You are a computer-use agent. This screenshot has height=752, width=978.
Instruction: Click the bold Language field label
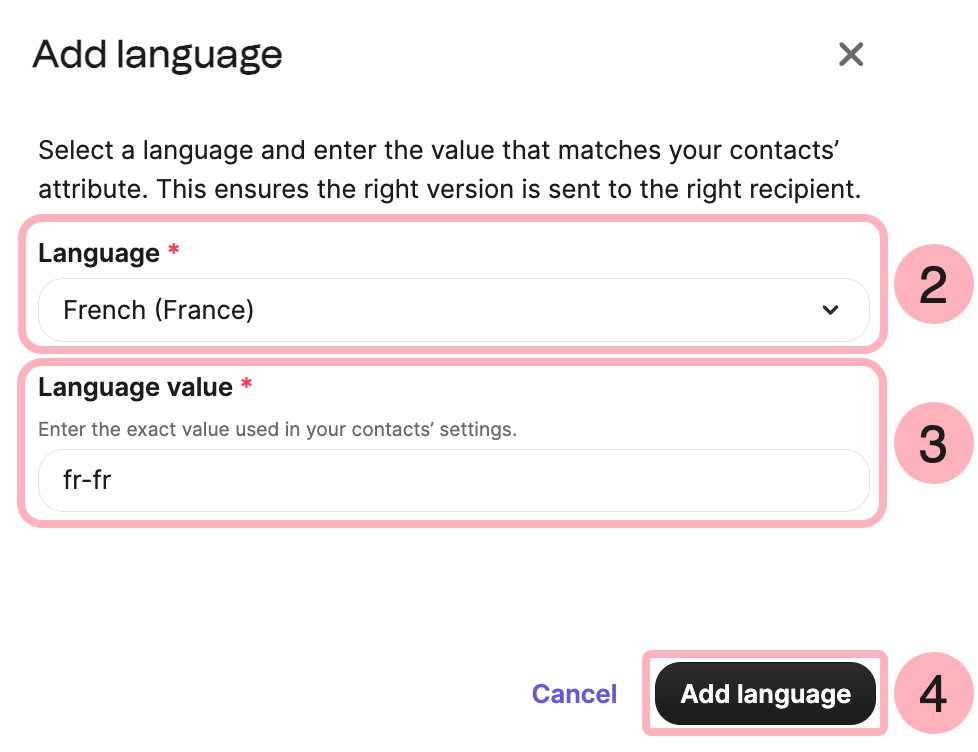99,253
